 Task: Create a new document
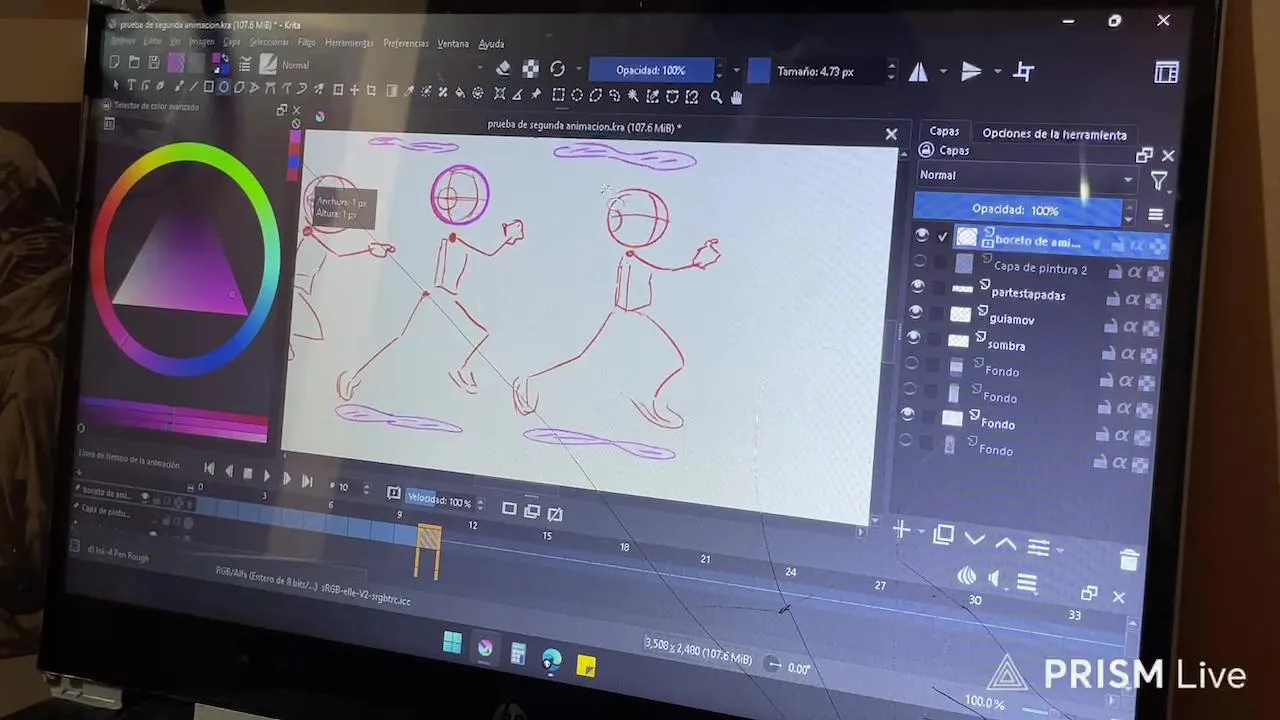tap(115, 62)
